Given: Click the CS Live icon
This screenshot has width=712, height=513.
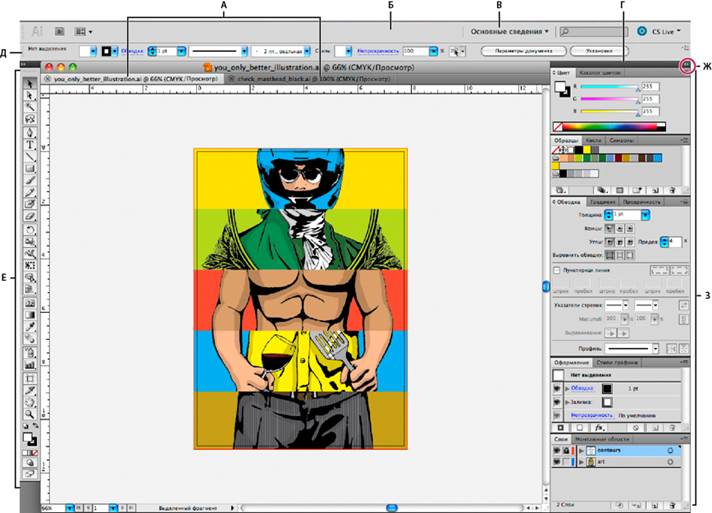Looking at the screenshot, I should pyautogui.click(x=642, y=31).
